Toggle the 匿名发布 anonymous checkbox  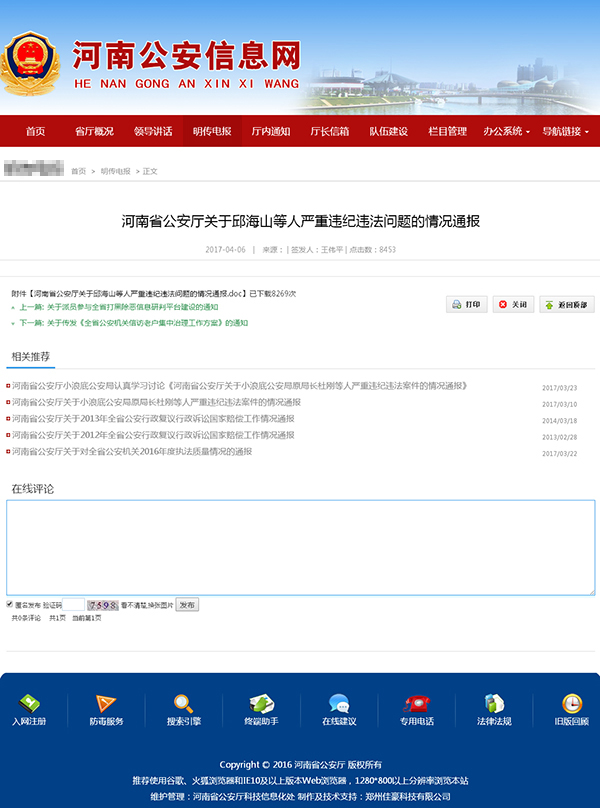(10, 605)
